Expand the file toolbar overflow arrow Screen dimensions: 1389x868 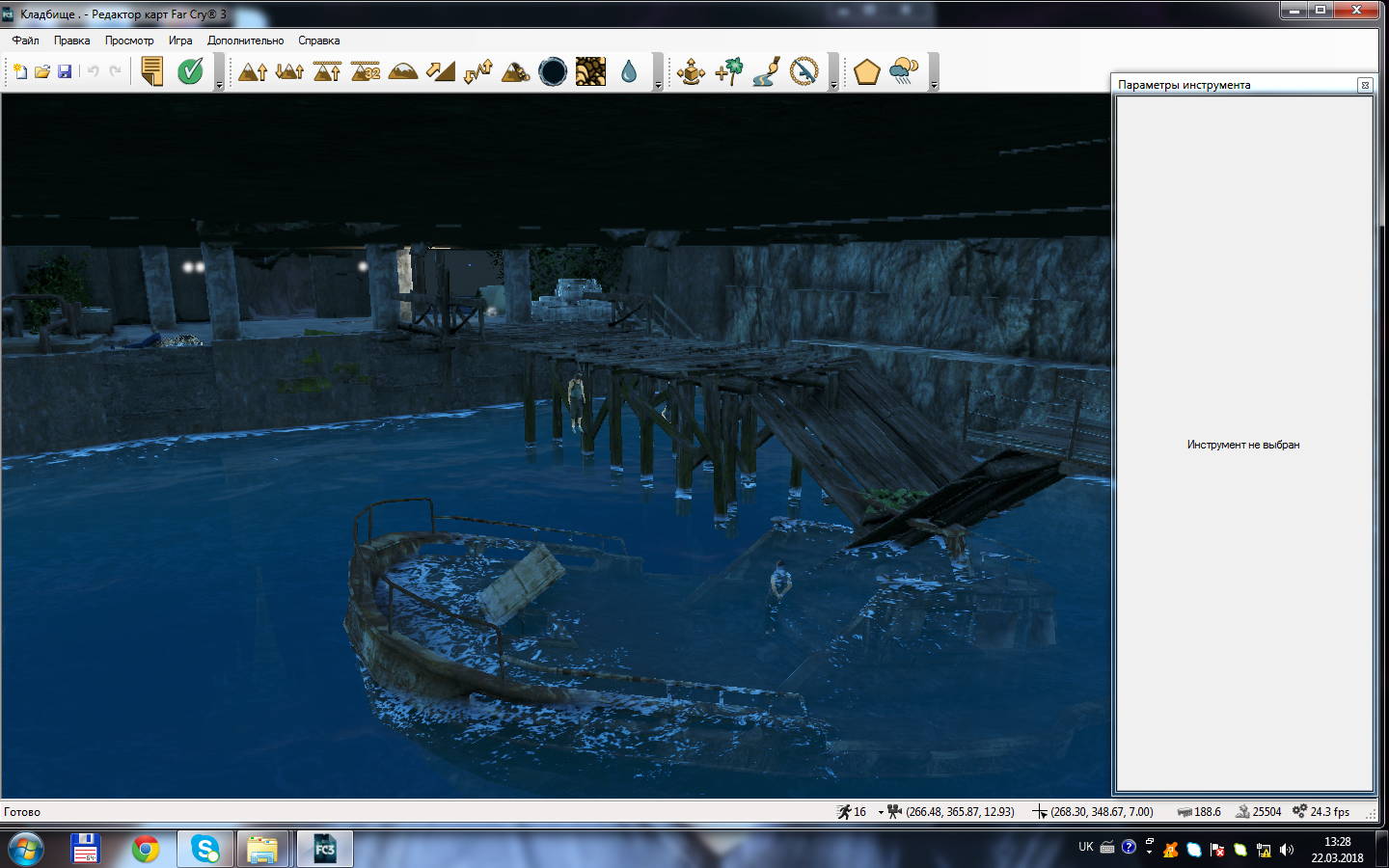(219, 85)
